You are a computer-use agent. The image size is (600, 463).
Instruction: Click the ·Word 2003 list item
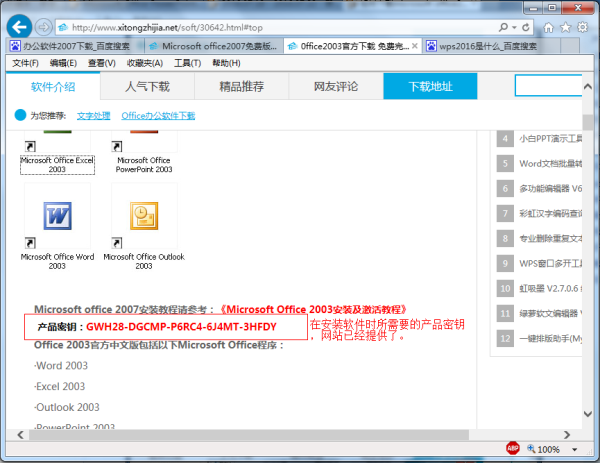click(61, 366)
